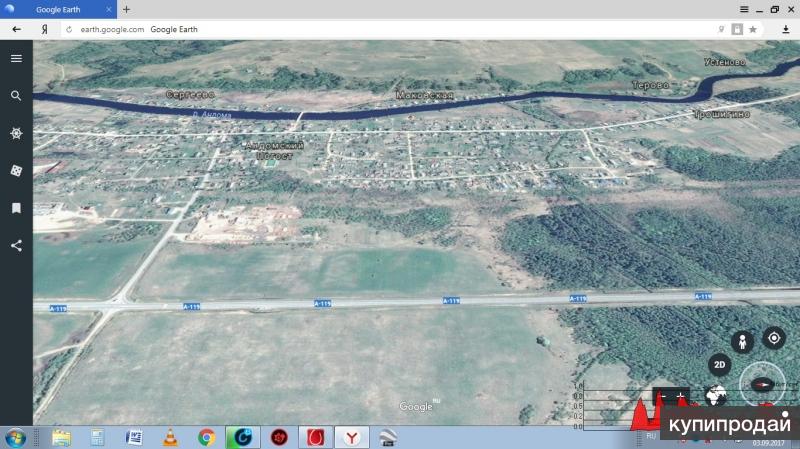Screen dimensions: 800x449
Task: Click the Сергеево place label
Action: click(x=190, y=94)
